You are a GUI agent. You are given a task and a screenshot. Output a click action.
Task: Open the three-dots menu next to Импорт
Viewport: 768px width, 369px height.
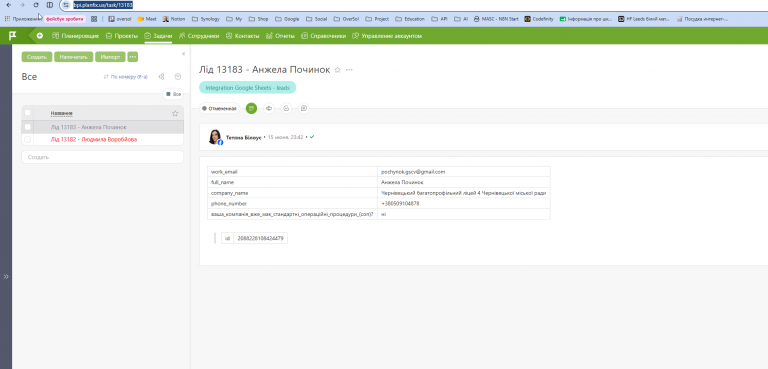(133, 57)
